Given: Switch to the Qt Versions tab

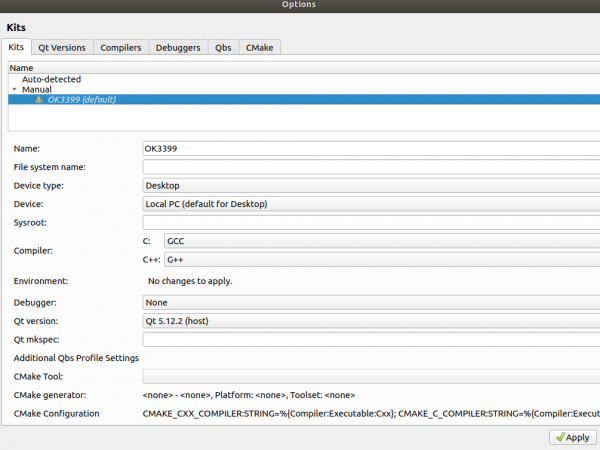Looking at the screenshot, I should (x=62, y=47).
